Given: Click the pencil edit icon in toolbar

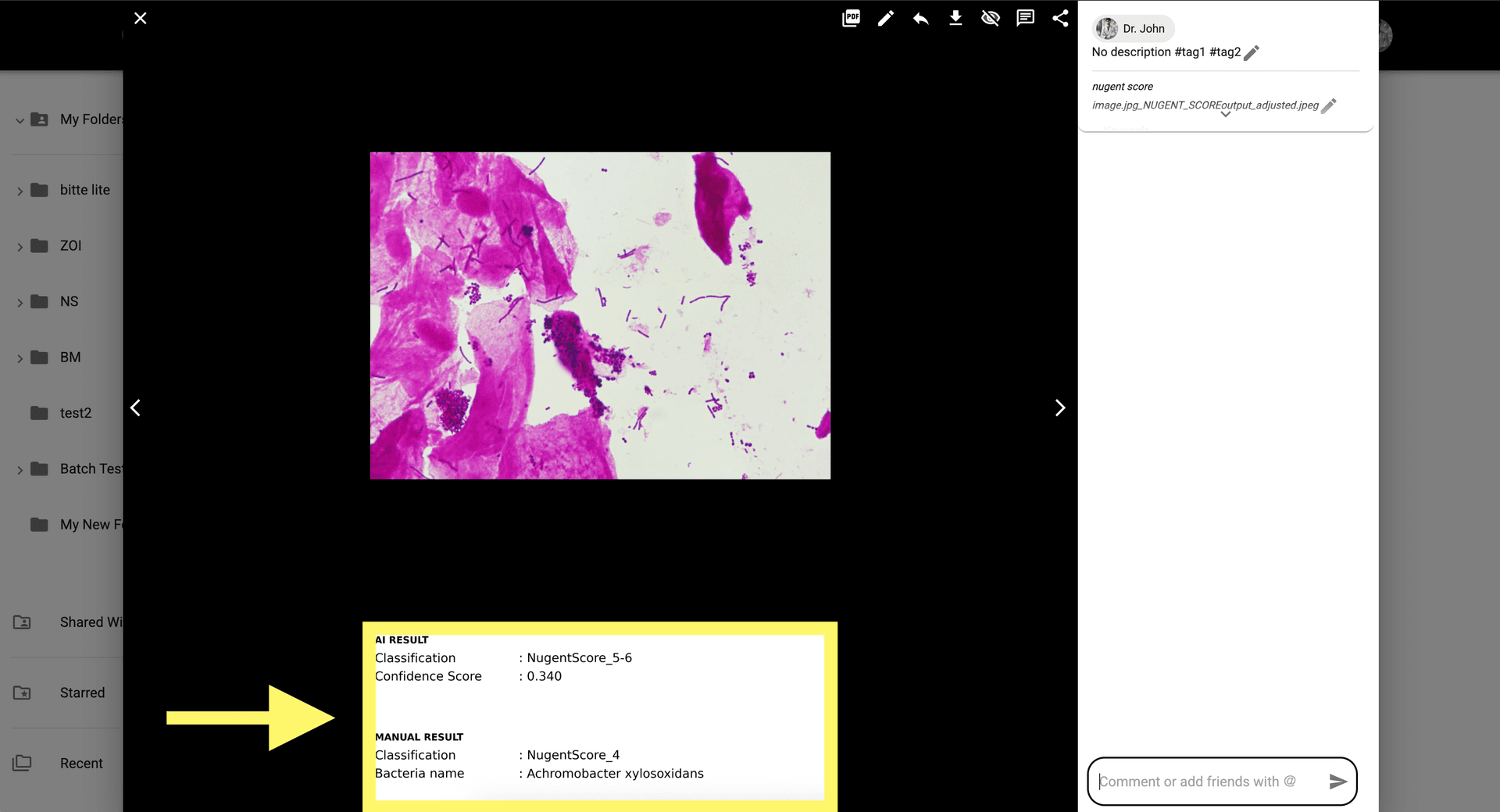Looking at the screenshot, I should click(x=885, y=18).
